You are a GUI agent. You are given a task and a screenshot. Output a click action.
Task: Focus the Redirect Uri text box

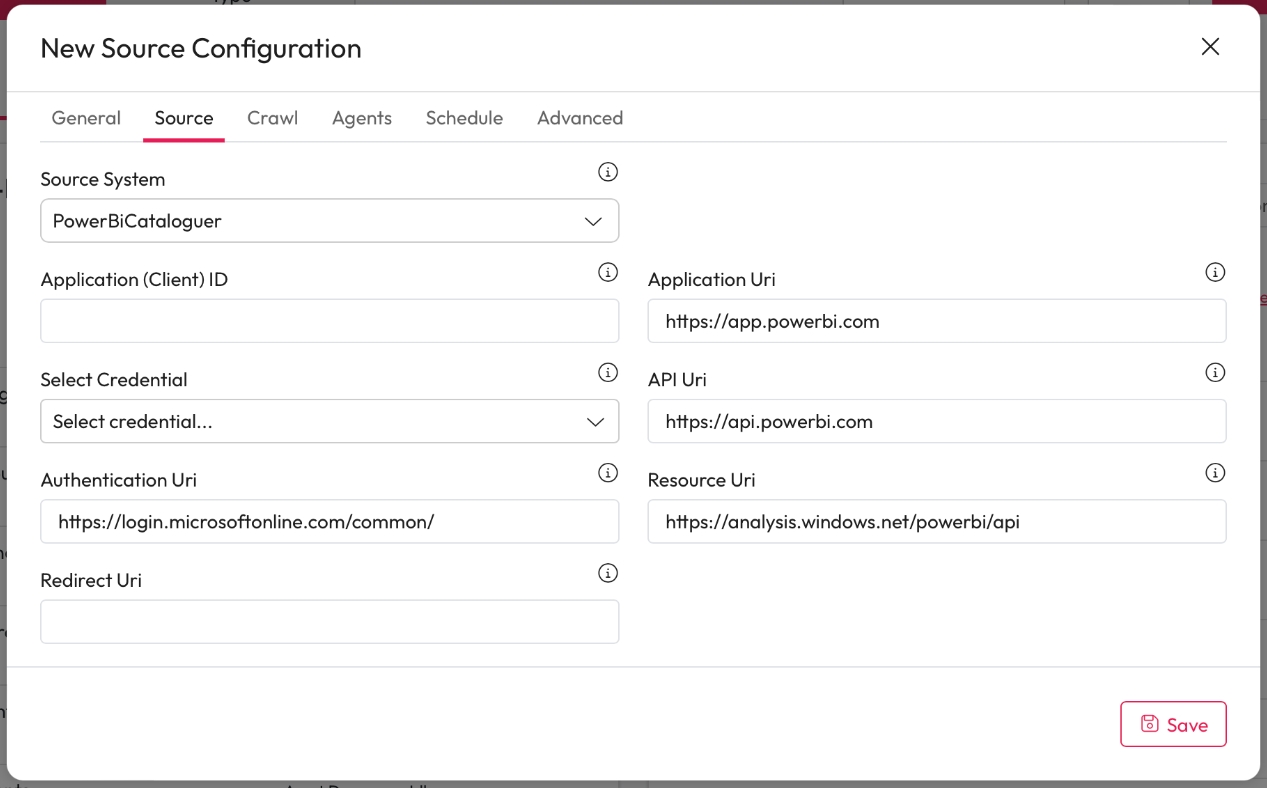(329, 621)
